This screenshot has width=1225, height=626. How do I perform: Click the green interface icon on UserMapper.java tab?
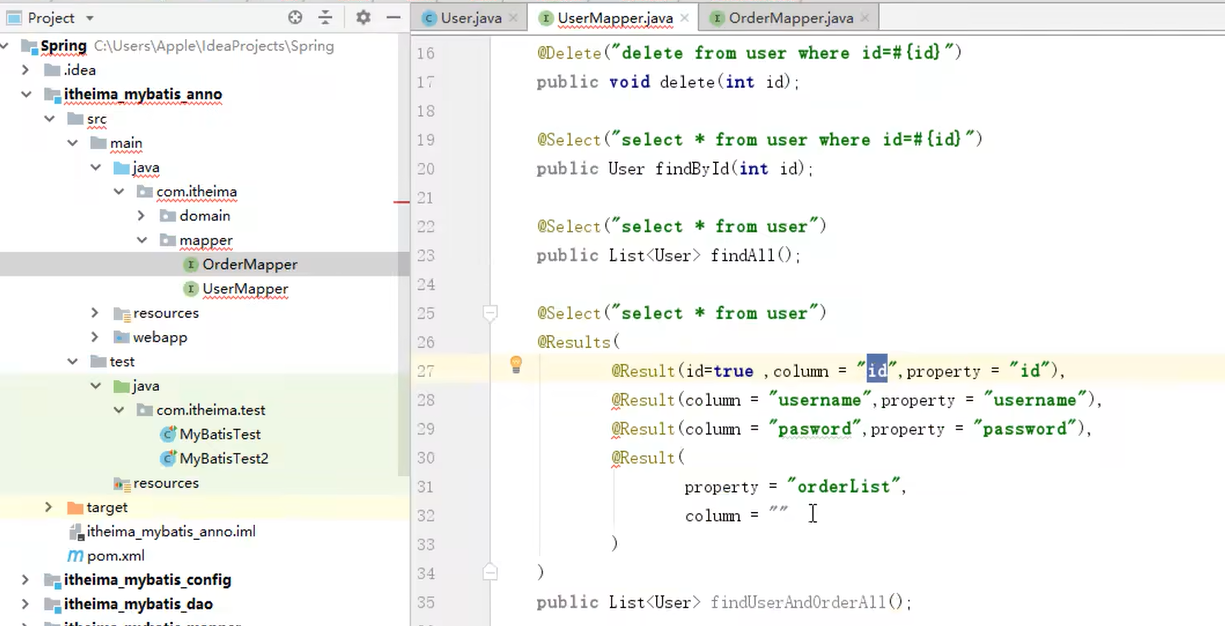click(545, 17)
